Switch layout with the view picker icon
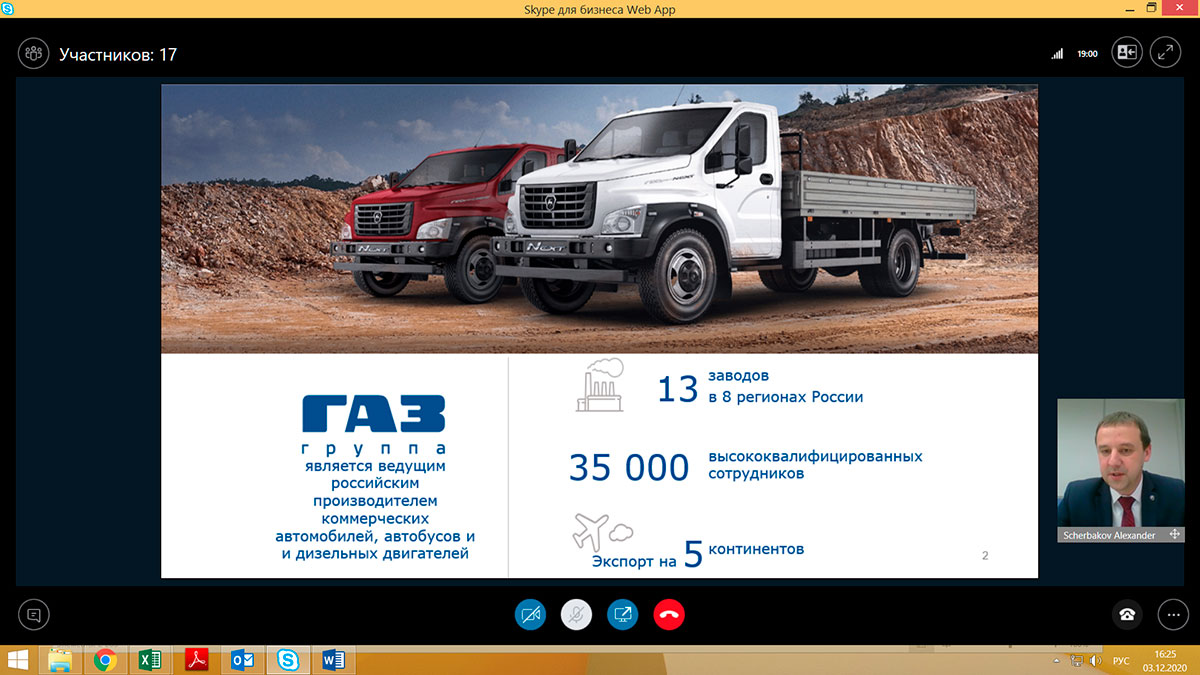The width and height of the screenshot is (1200, 675). point(1127,54)
